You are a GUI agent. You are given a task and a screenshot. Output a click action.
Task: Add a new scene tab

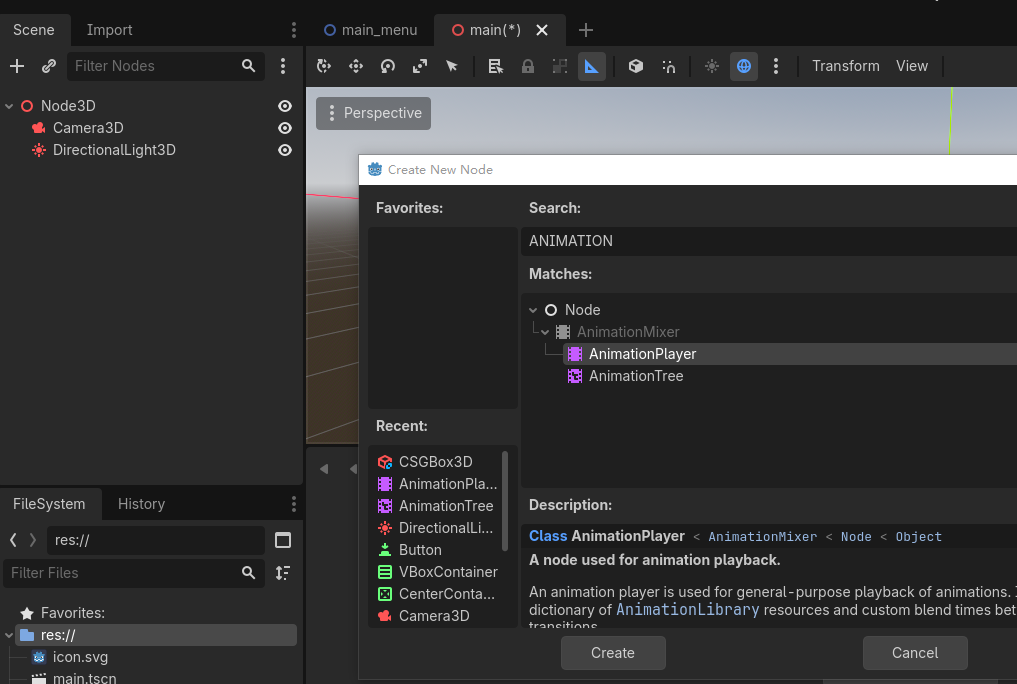click(586, 30)
